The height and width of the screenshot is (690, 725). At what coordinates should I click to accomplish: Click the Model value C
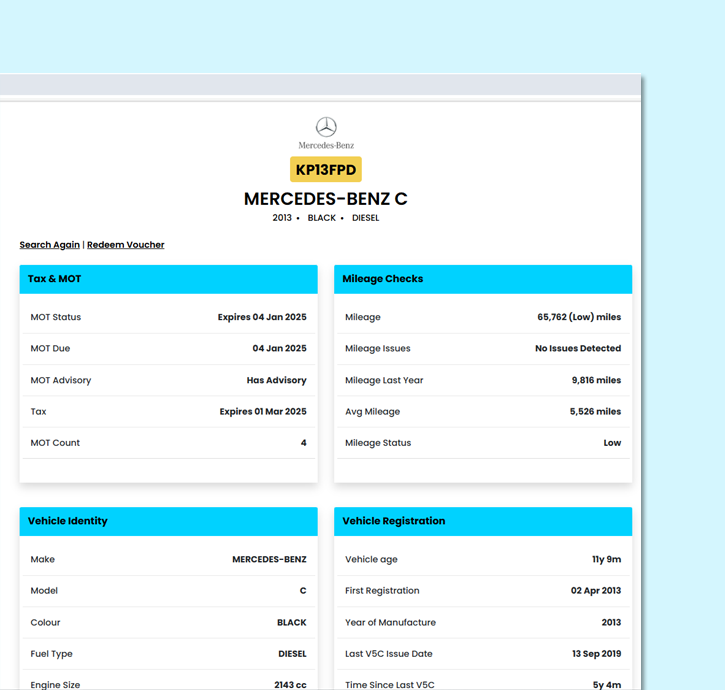(x=303, y=591)
